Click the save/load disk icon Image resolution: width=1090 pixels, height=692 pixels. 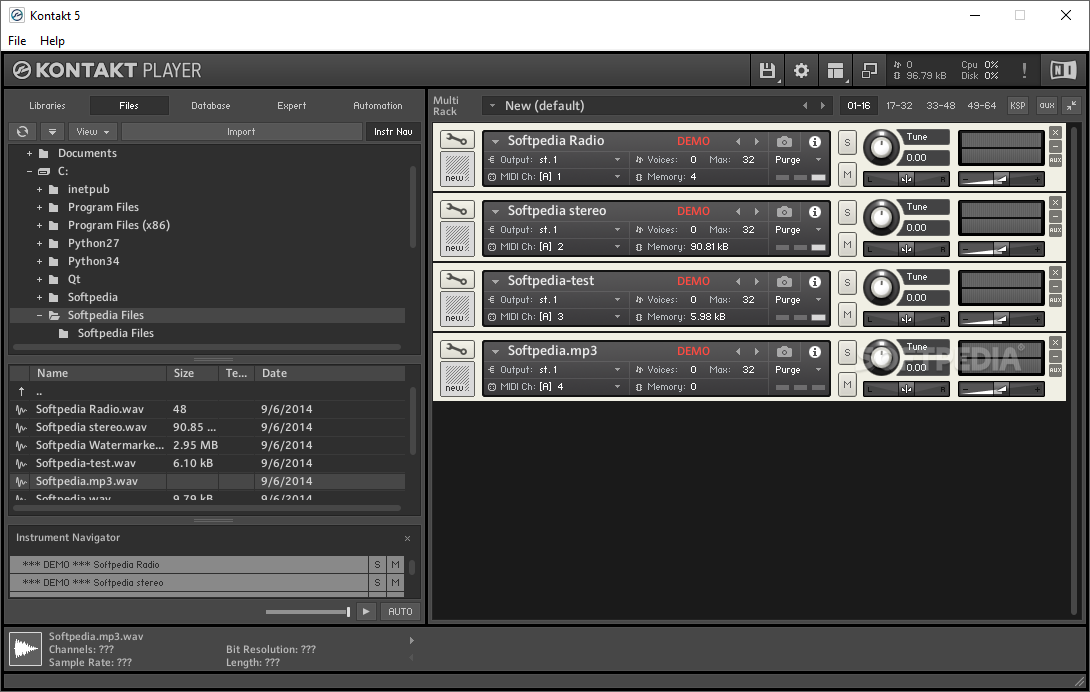[767, 70]
